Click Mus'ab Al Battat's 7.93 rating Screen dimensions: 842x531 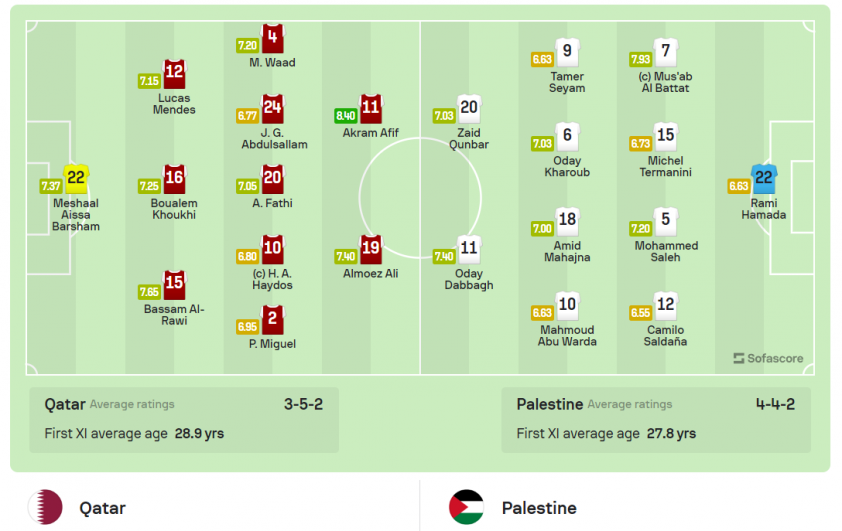coord(640,59)
